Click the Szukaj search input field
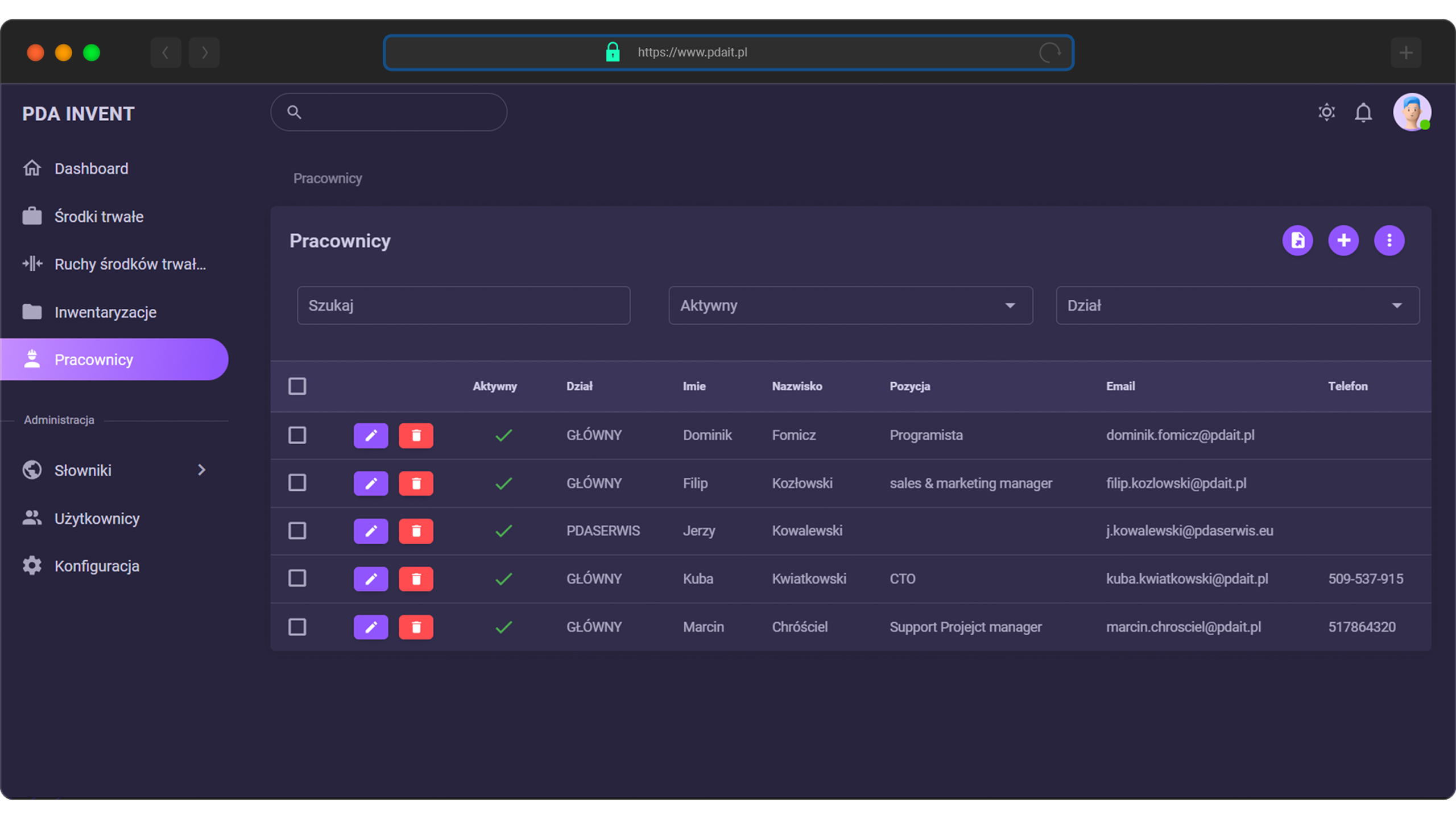 point(463,306)
